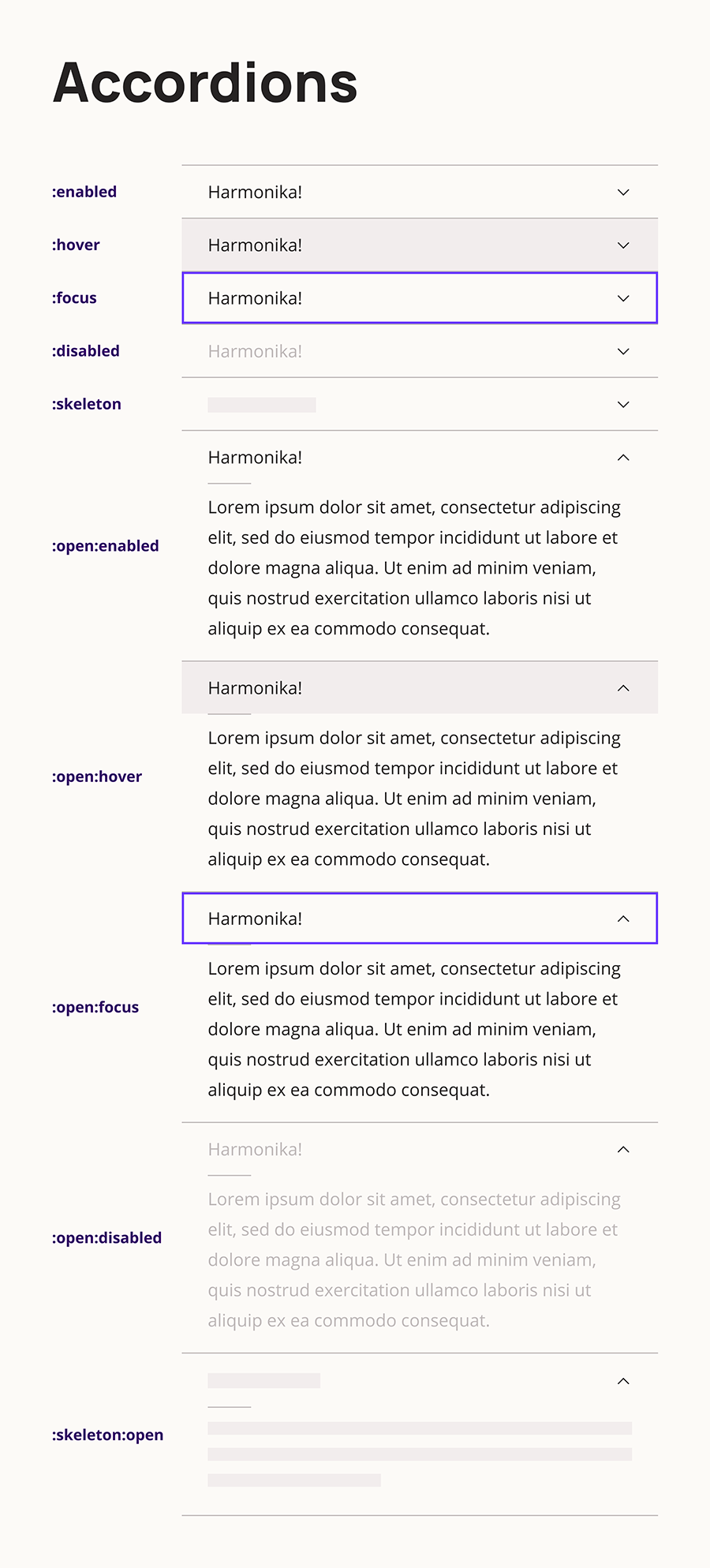Click the disabled closed Harmonika! title
This screenshot has height=1568, width=710.
click(255, 351)
